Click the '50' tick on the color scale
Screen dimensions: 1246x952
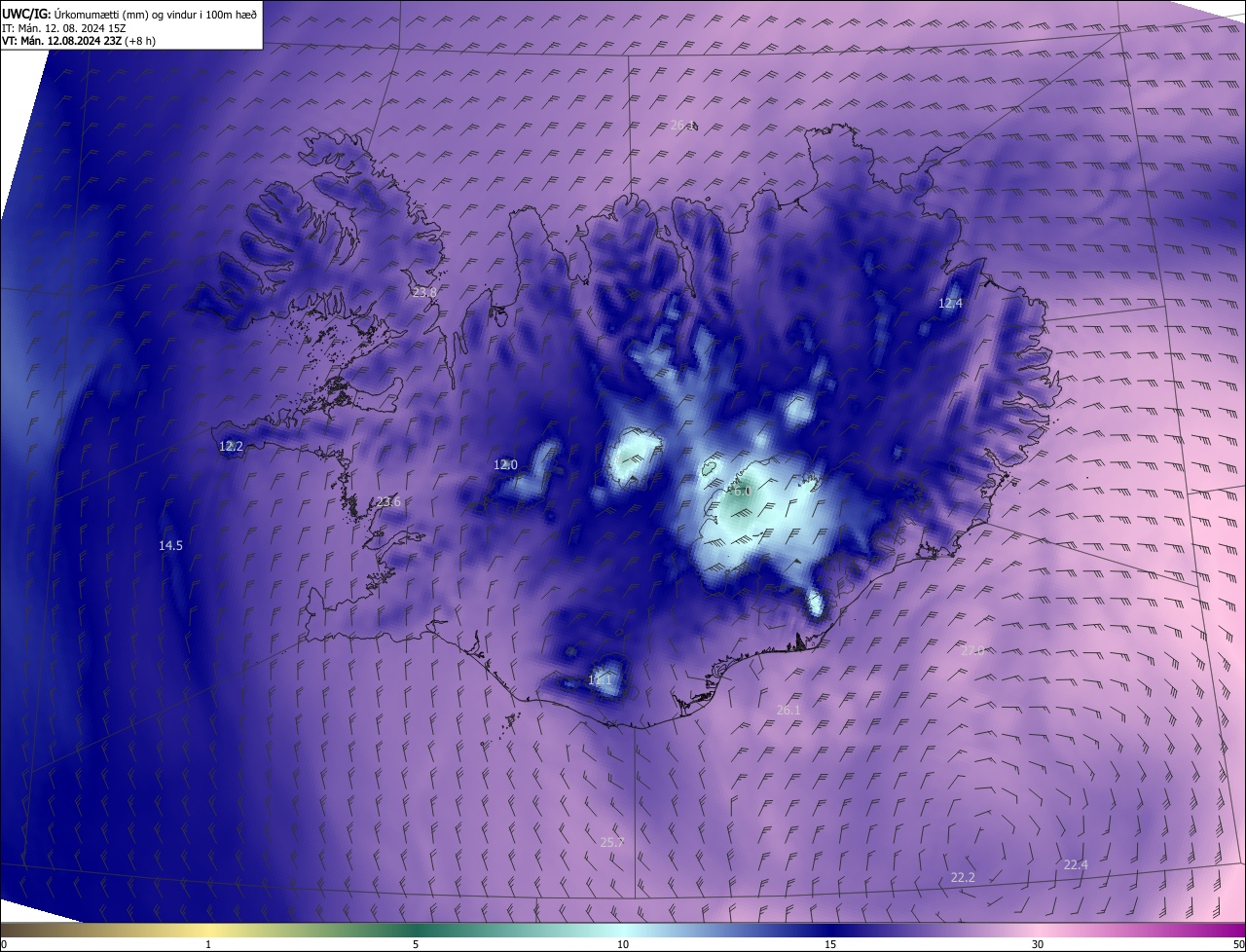pyautogui.click(x=1239, y=945)
